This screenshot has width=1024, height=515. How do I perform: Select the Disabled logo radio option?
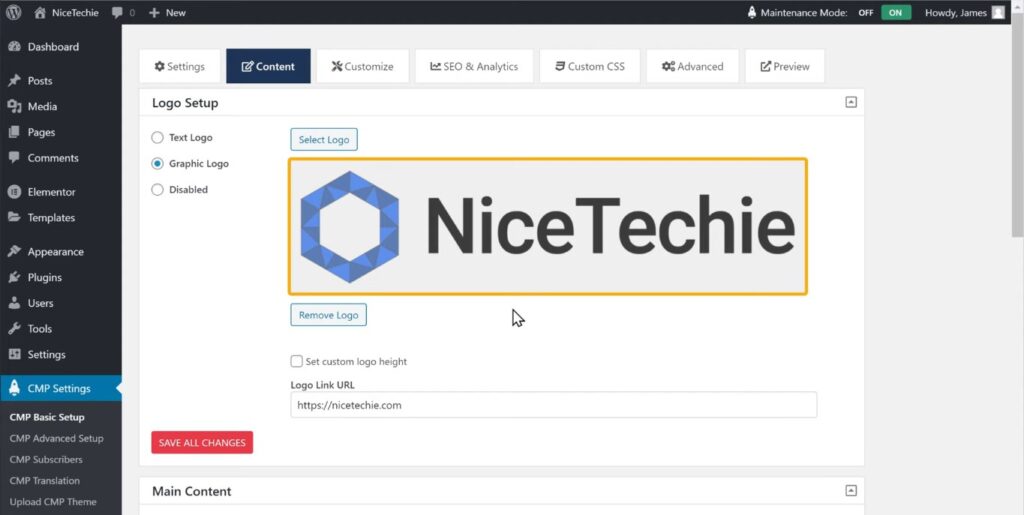pos(157,190)
